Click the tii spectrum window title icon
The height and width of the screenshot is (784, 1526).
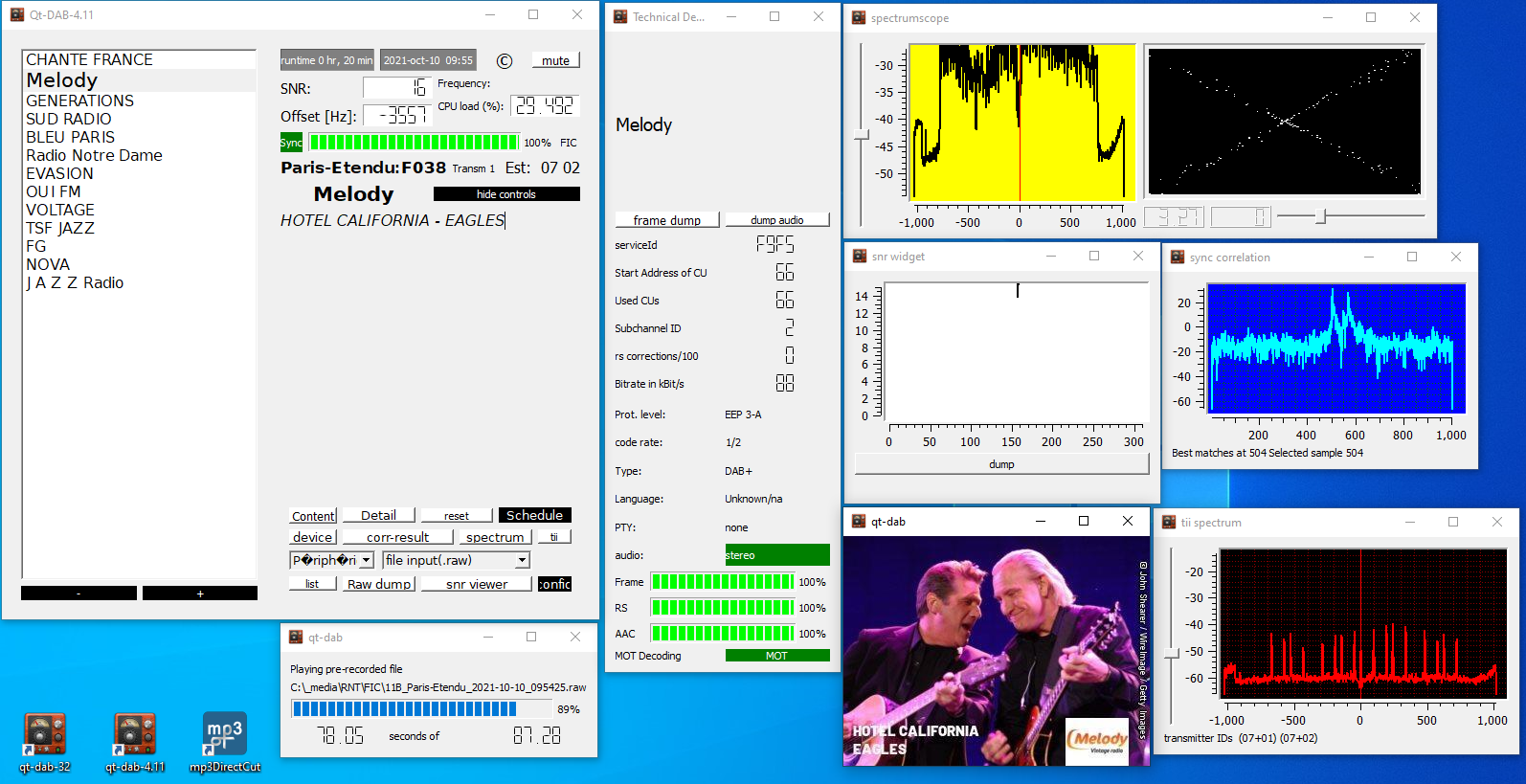point(1169,522)
